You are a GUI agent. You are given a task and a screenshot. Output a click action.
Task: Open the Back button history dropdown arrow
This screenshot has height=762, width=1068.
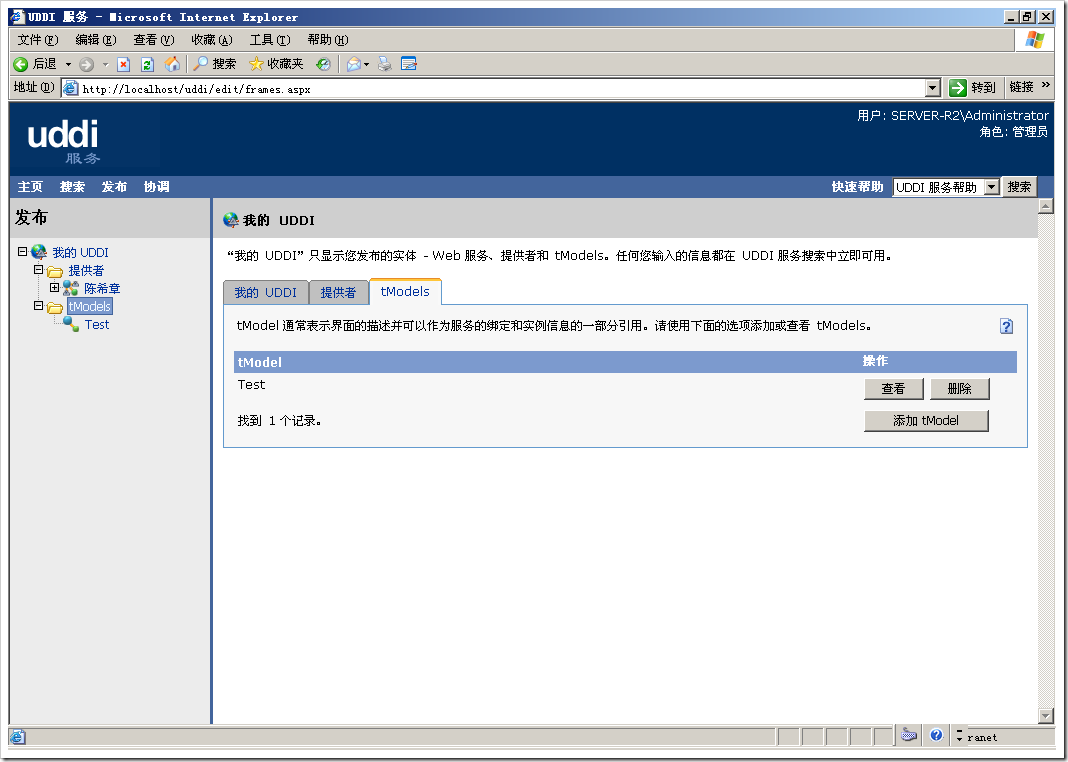coord(68,65)
